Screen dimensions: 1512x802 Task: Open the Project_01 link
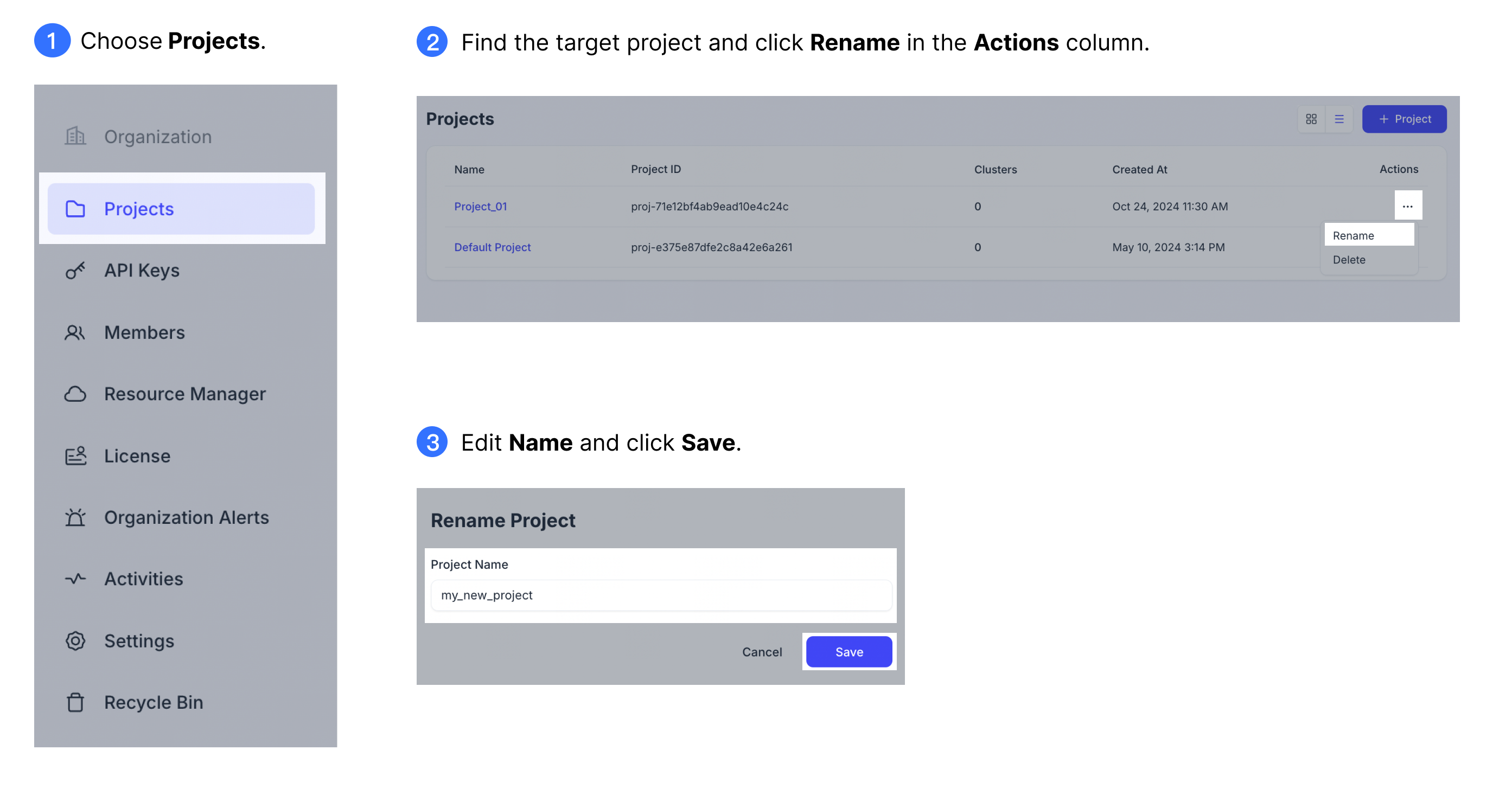[480, 207]
